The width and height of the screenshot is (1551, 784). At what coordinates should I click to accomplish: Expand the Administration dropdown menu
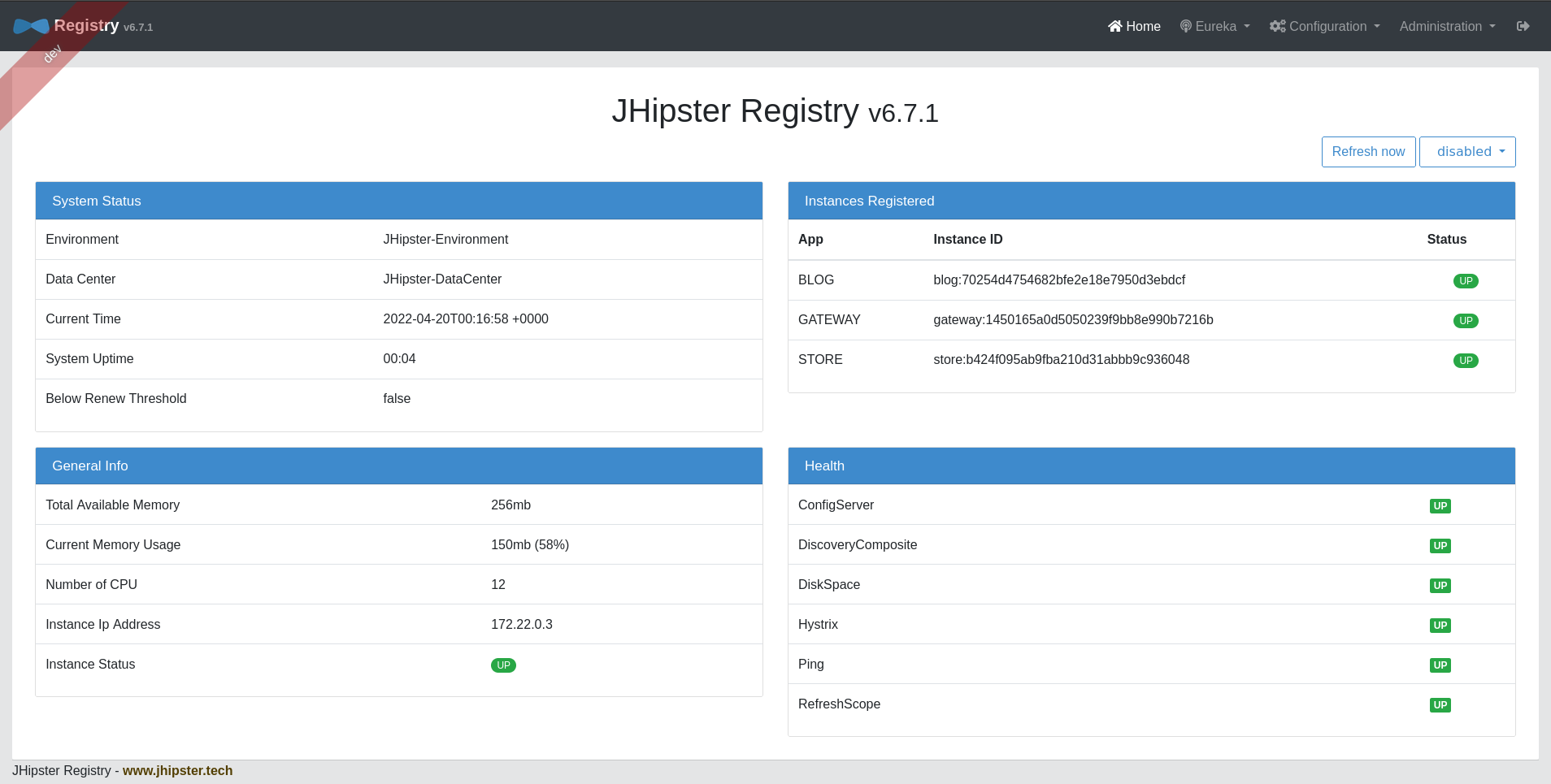(1446, 27)
